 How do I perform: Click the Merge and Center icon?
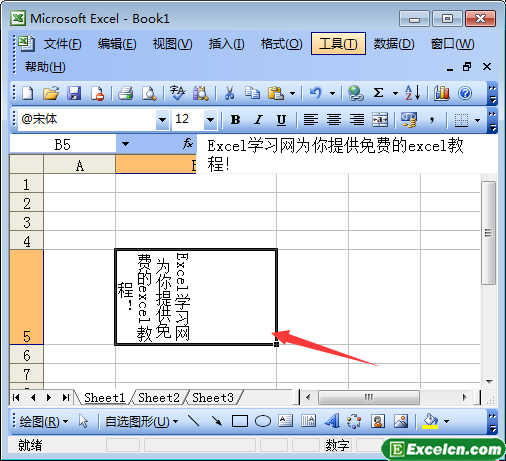coord(380,119)
